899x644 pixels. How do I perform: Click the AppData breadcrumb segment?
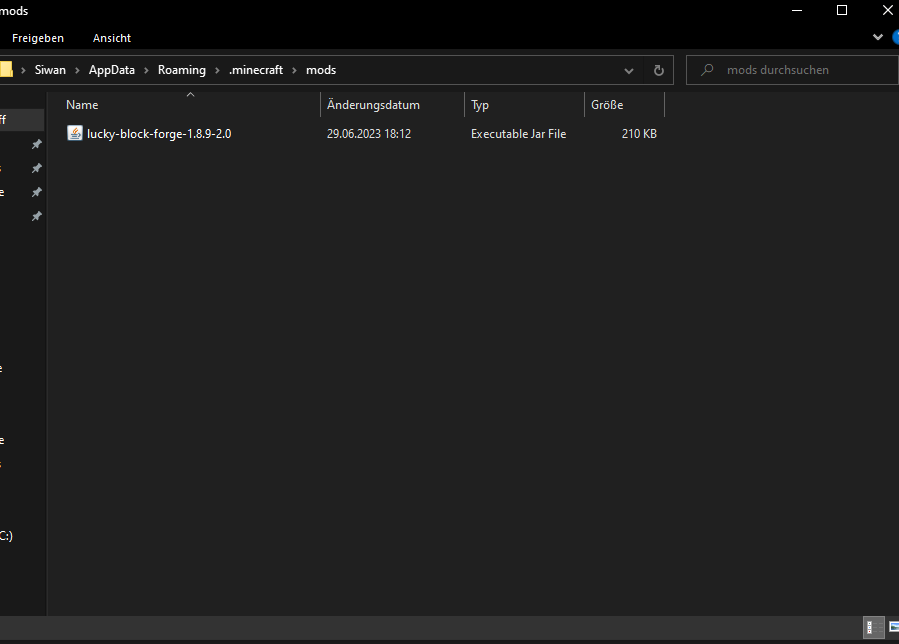pos(112,70)
